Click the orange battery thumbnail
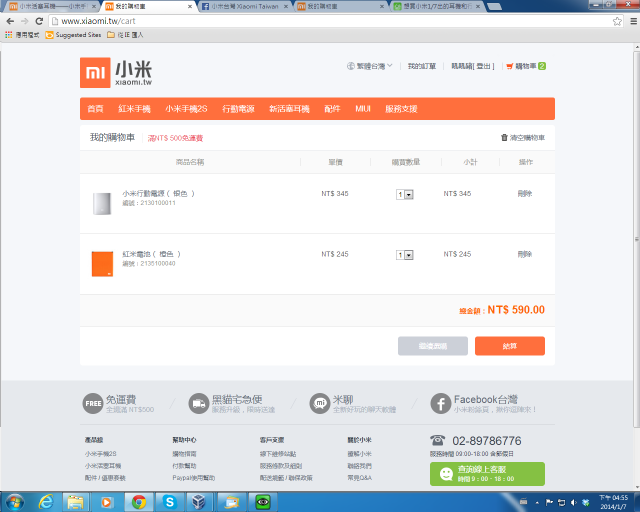 pyautogui.click(x=102, y=264)
